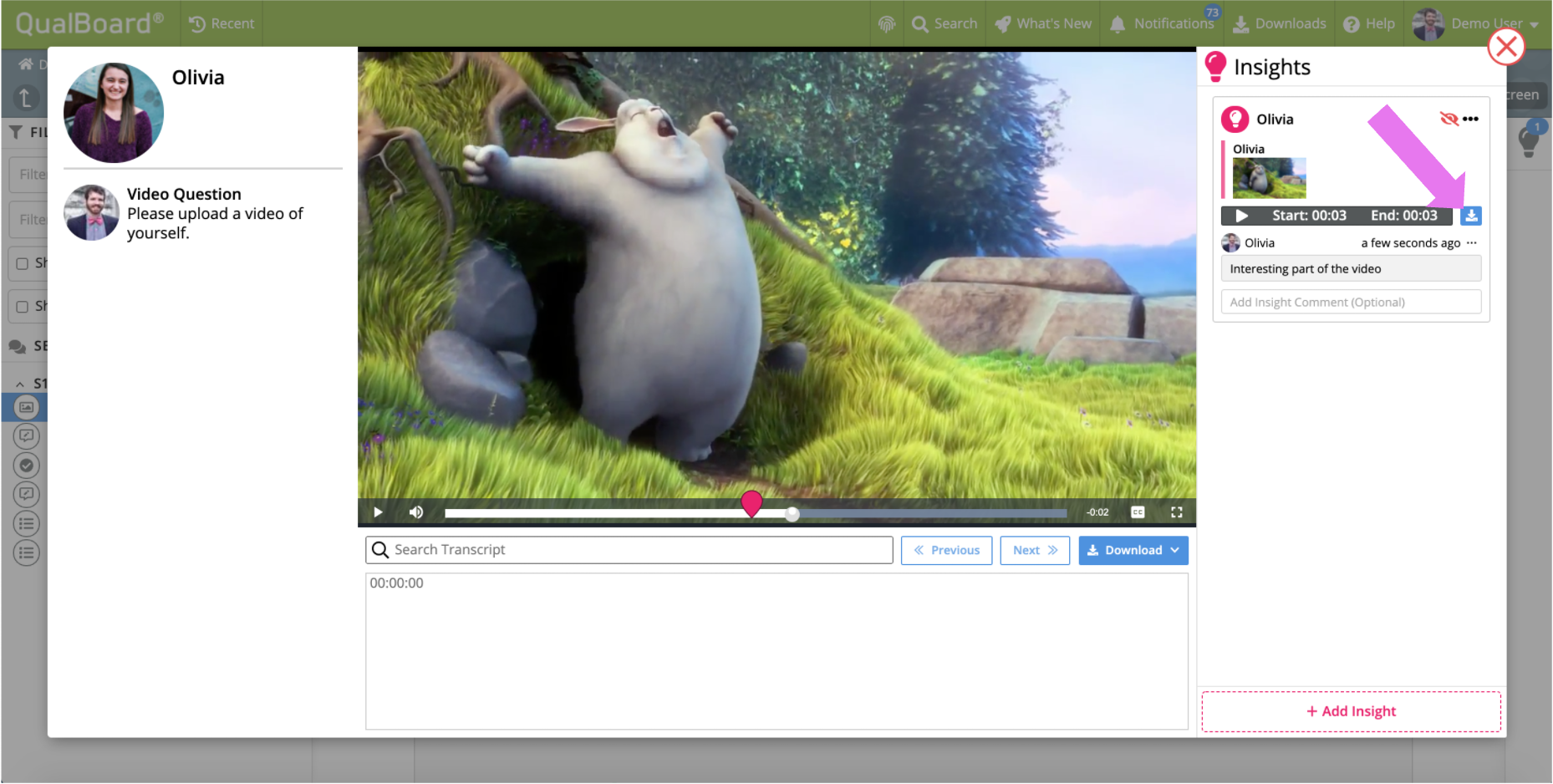Play the insight clip
The image size is (1553, 784).
pyautogui.click(x=1242, y=216)
